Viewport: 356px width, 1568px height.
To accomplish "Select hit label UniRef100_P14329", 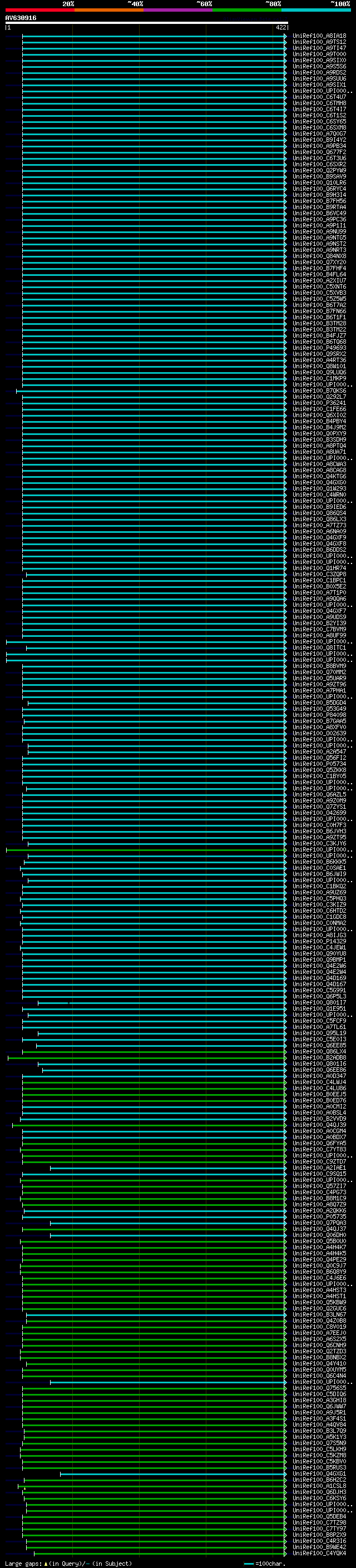I will (319, 942).
